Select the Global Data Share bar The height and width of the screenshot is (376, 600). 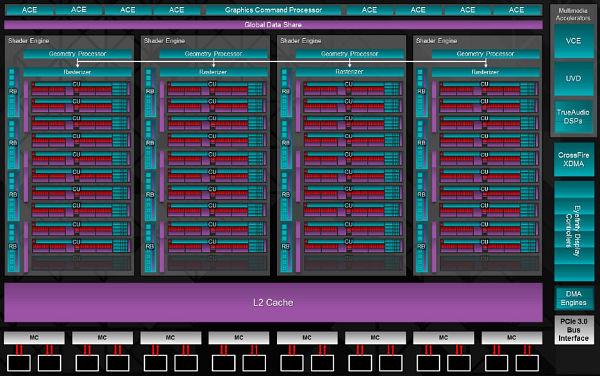(273, 25)
